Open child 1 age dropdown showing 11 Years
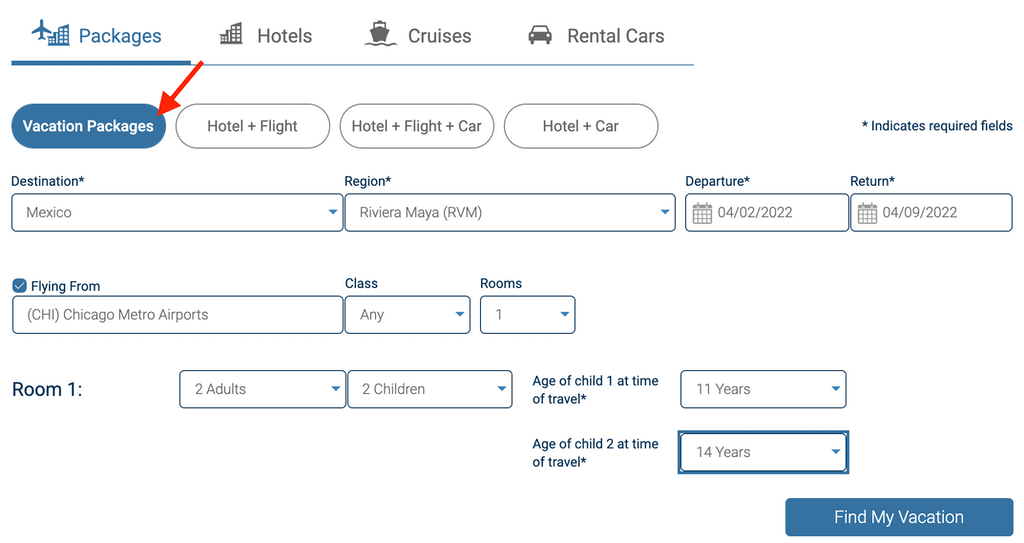The image size is (1024, 543). (x=763, y=390)
